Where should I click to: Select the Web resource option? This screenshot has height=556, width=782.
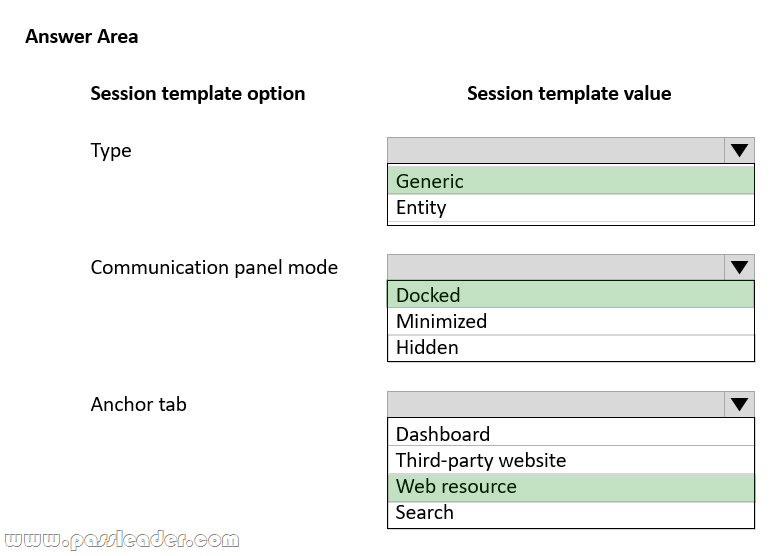tap(570, 486)
